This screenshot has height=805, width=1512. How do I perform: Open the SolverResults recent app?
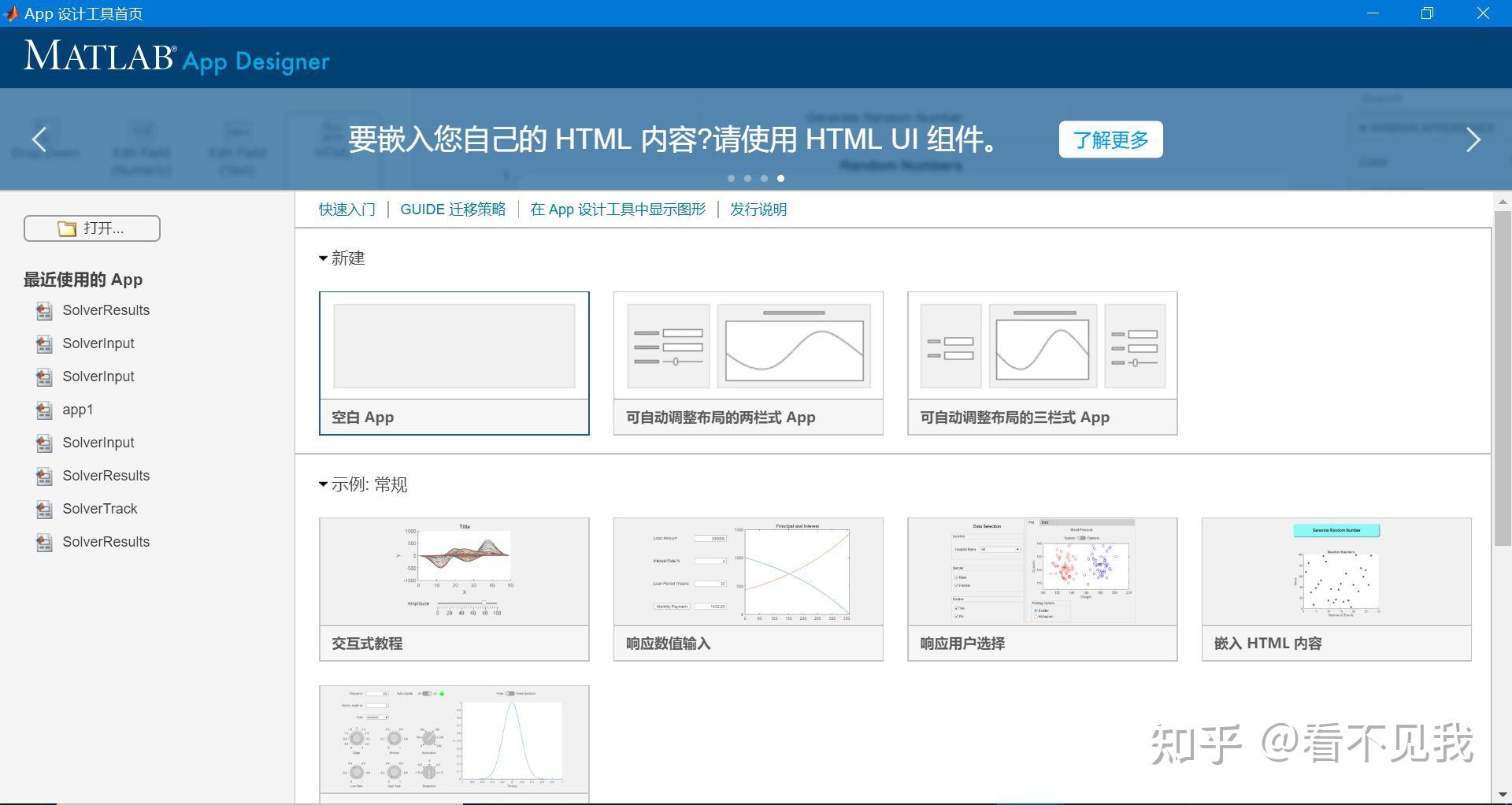(106, 310)
